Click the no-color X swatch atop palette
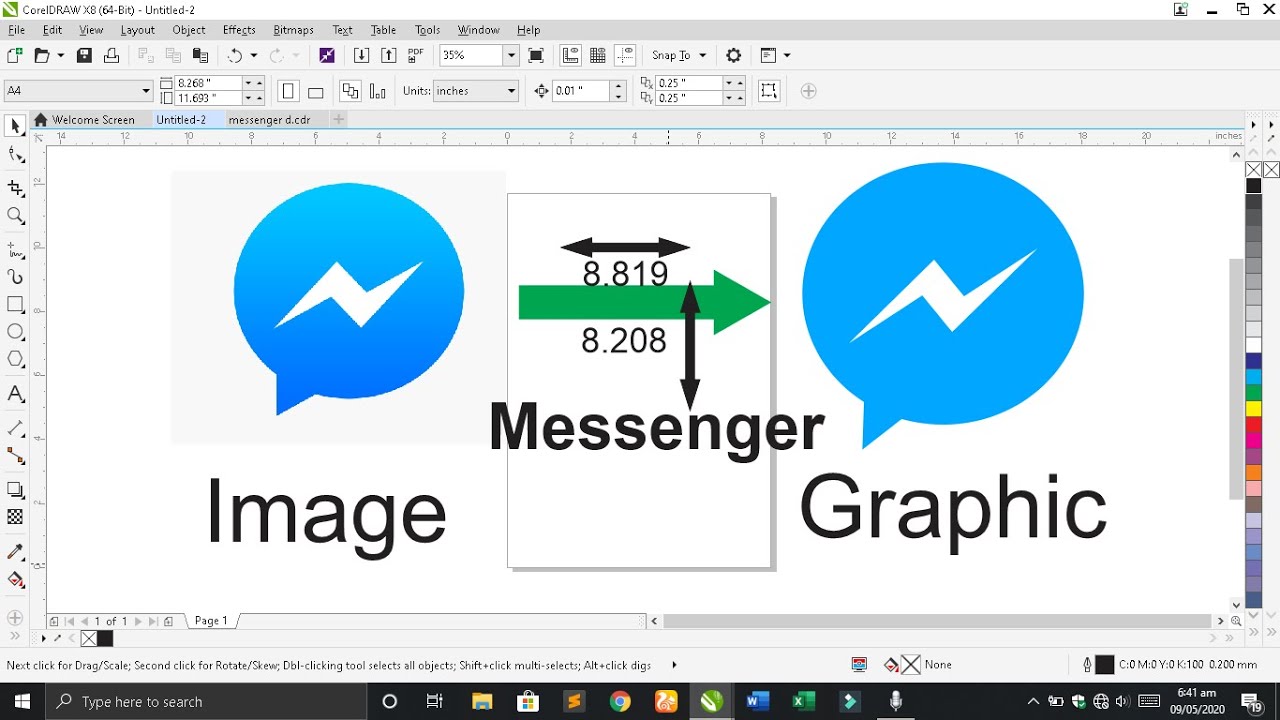Image resolution: width=1280 pixels, height=720 pixels. (x=1253, y=170)
